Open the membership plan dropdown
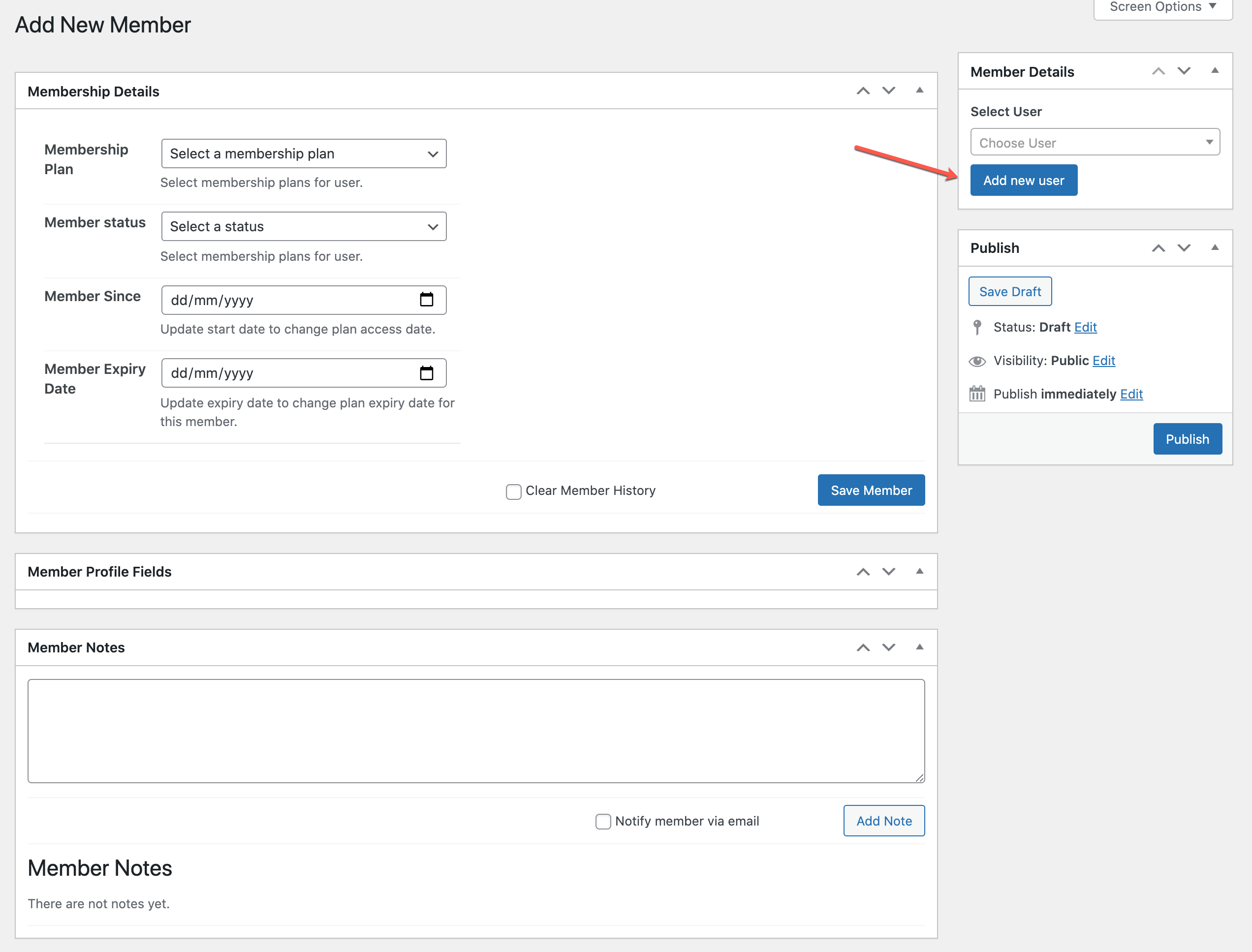 304,154
